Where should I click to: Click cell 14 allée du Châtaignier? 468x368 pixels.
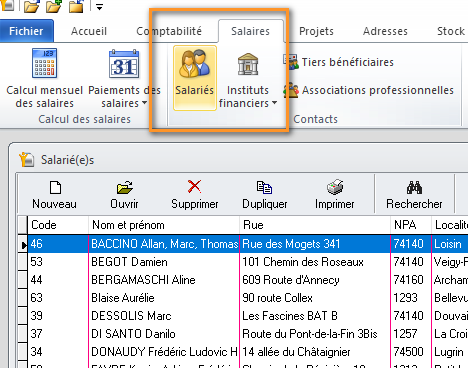click(315, 352)
